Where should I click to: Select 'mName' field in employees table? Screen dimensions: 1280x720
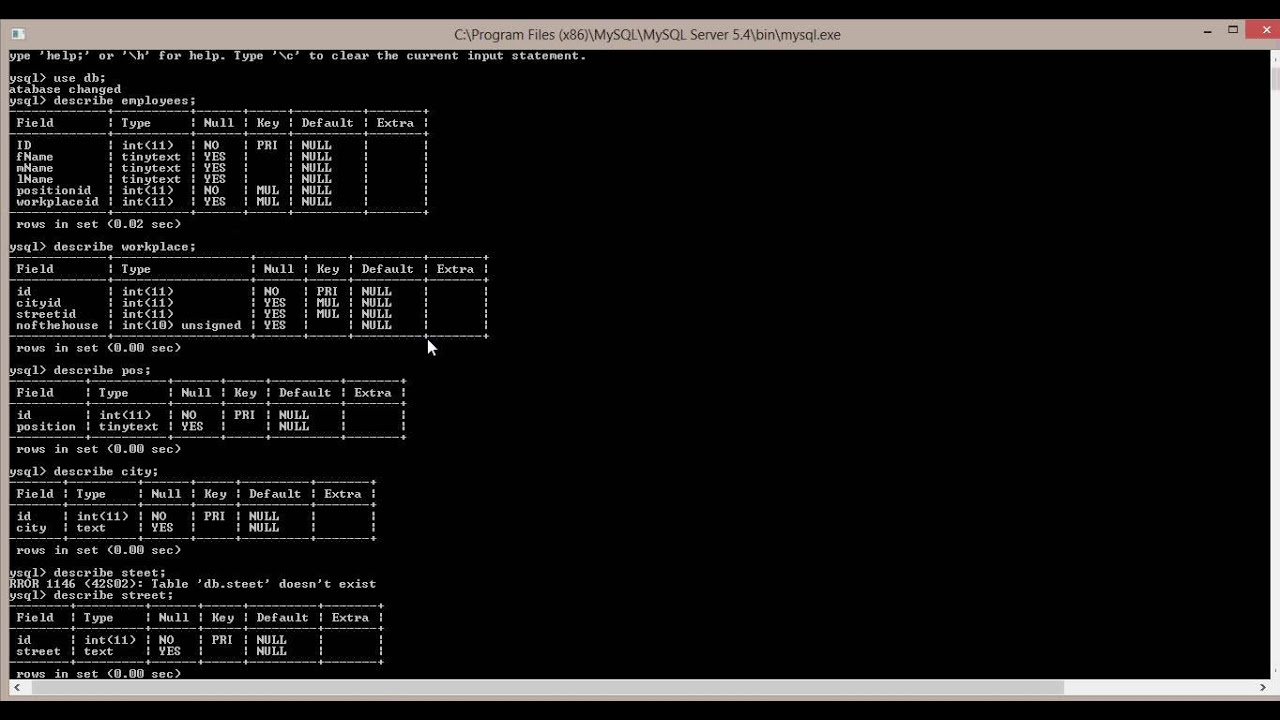point(35,168)
